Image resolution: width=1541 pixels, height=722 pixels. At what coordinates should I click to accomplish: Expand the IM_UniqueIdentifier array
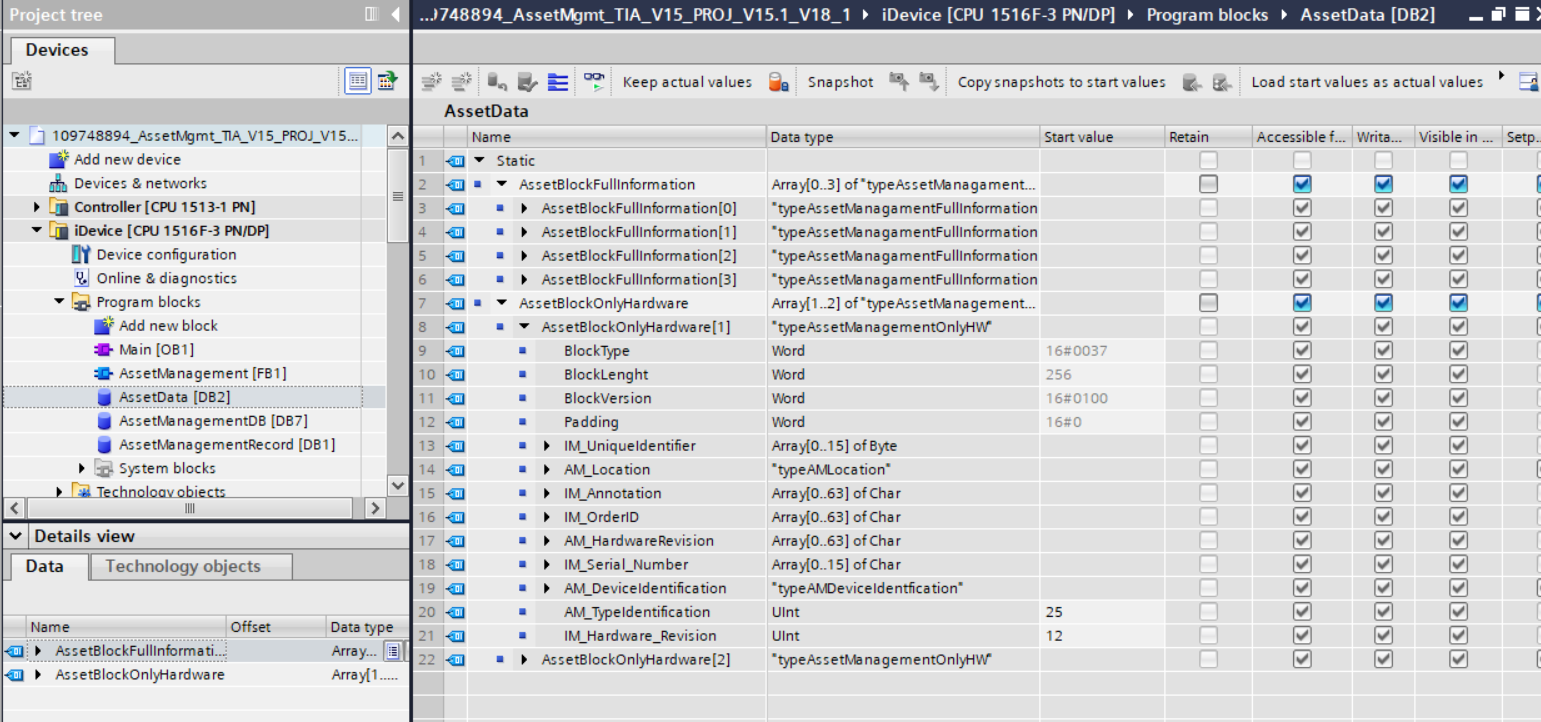547,446
